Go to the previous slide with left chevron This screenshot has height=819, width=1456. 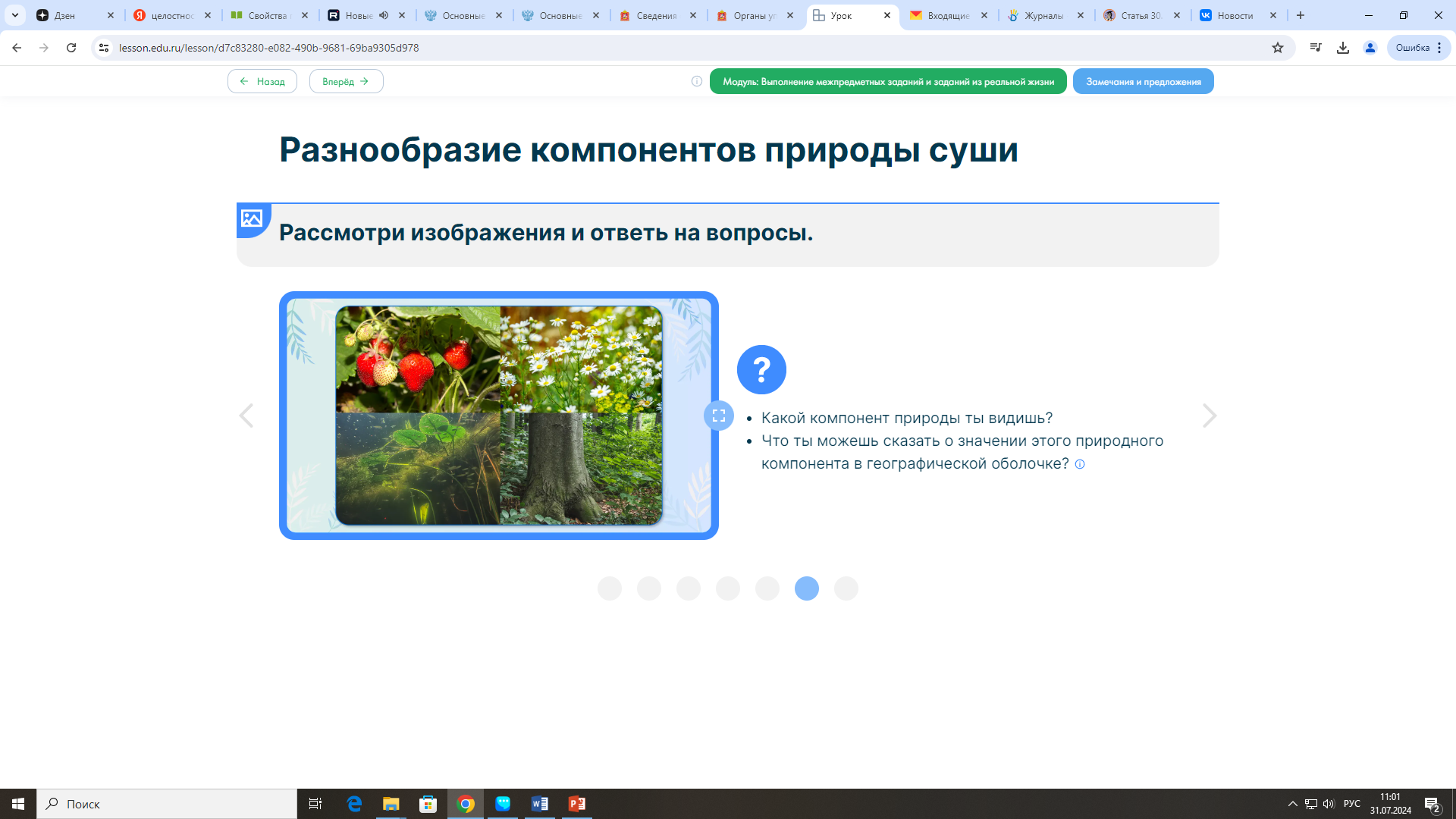(246, 416)
